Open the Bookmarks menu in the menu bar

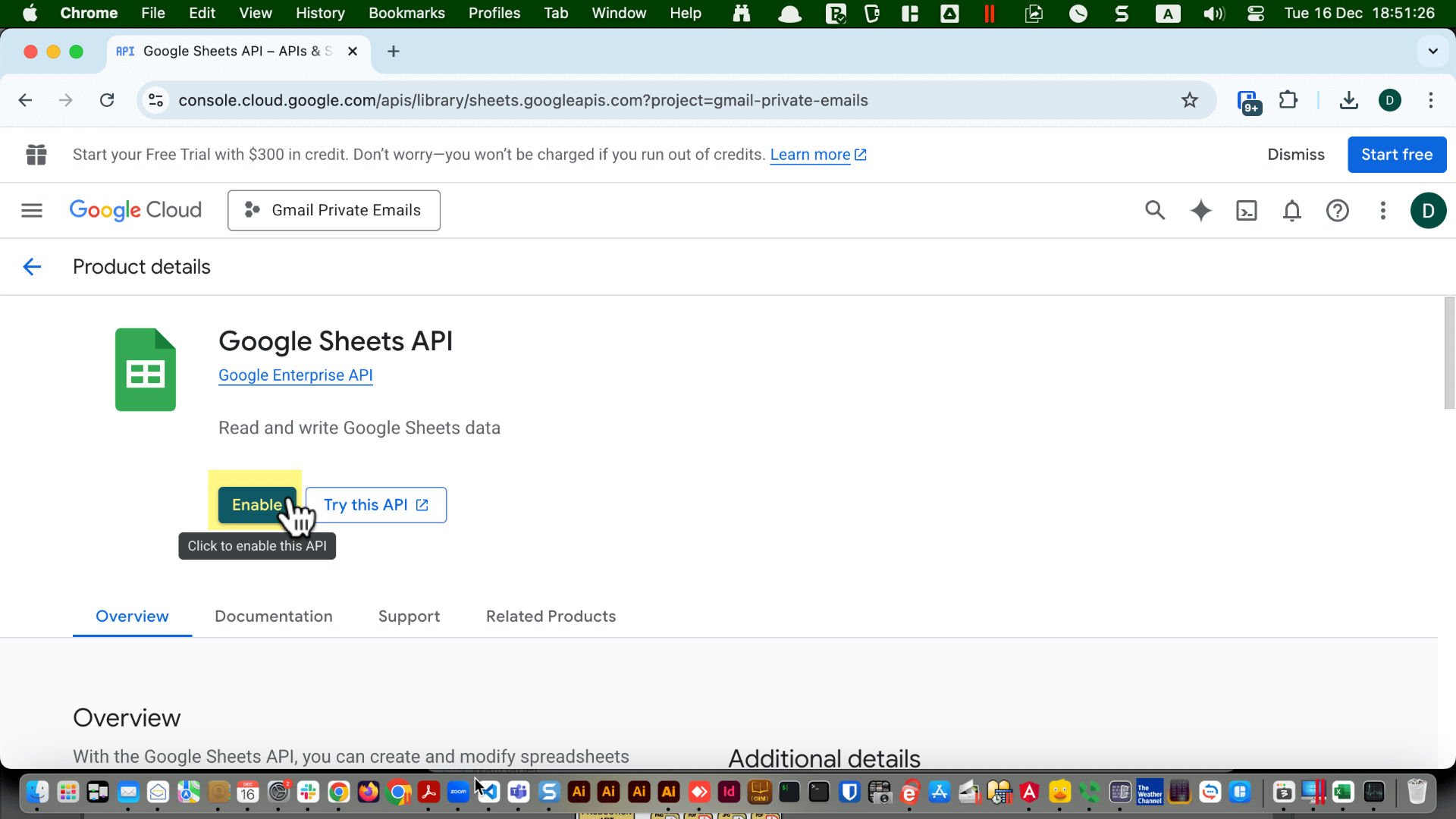pyautogui.click(x=406, y=13)
